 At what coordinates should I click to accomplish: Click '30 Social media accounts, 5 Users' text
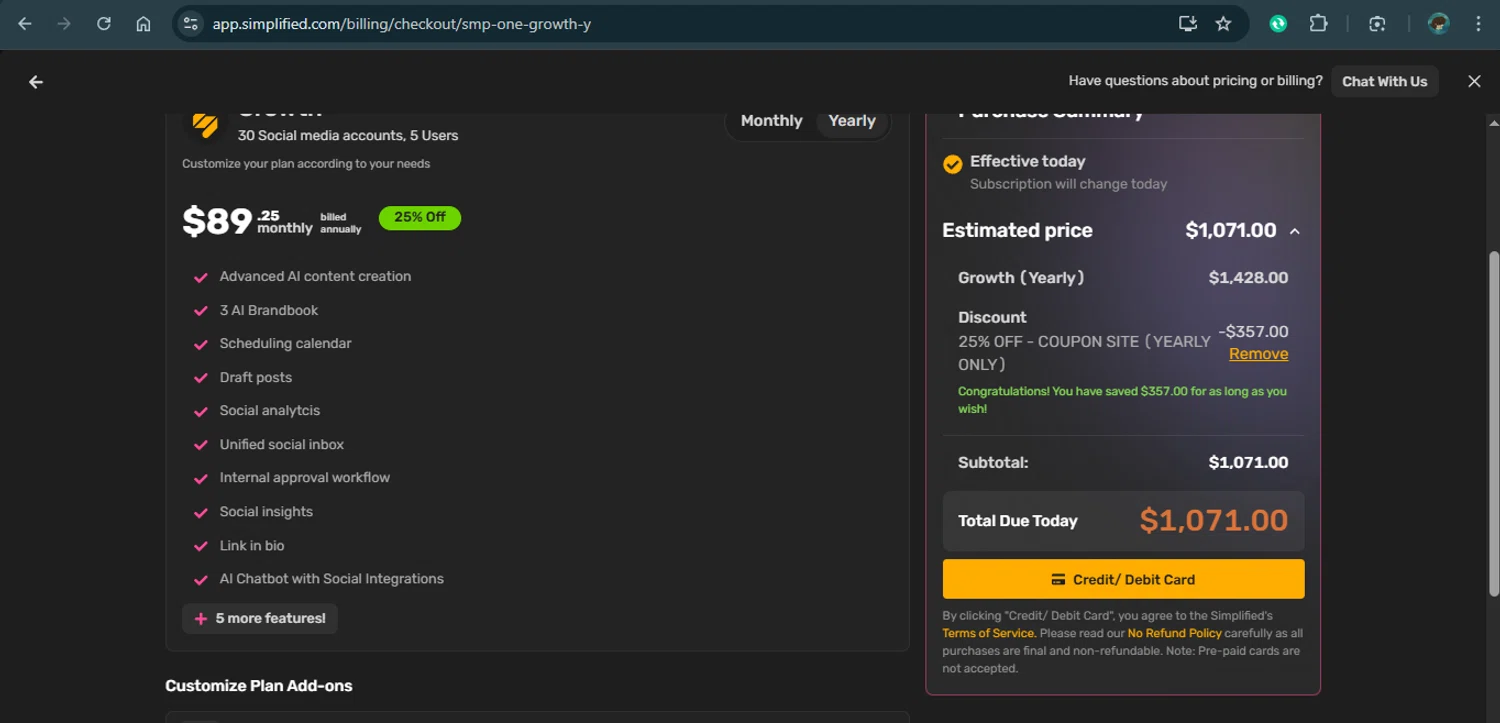[348, 135]
